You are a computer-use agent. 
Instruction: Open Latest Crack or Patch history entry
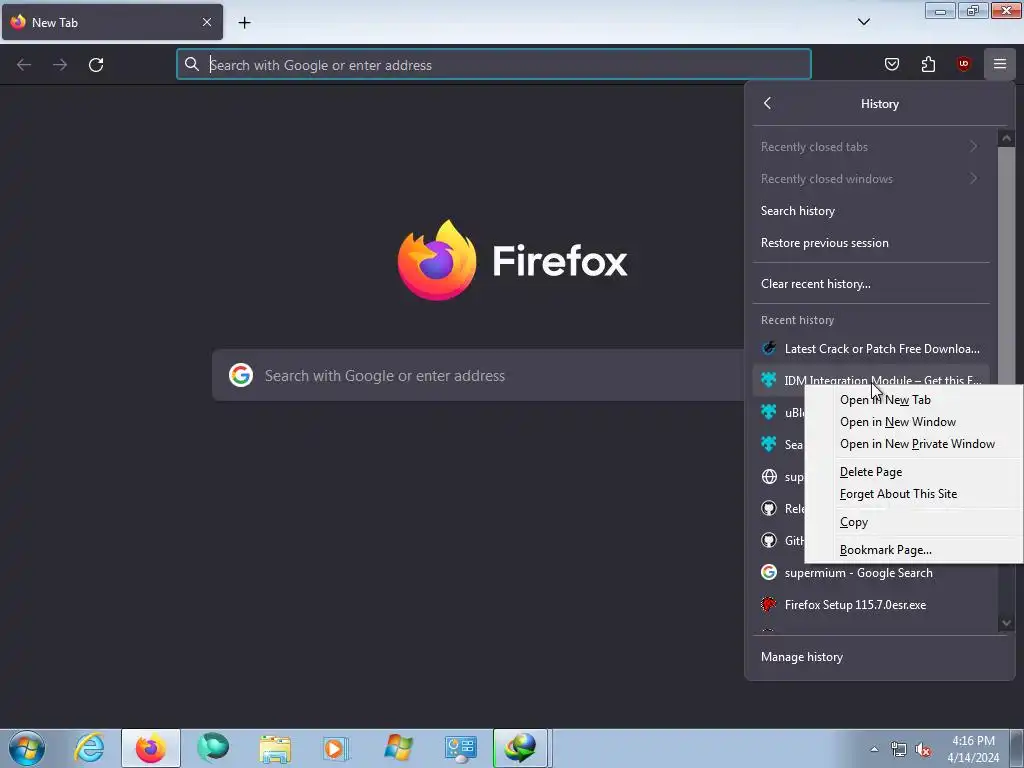tap(871, 349)
